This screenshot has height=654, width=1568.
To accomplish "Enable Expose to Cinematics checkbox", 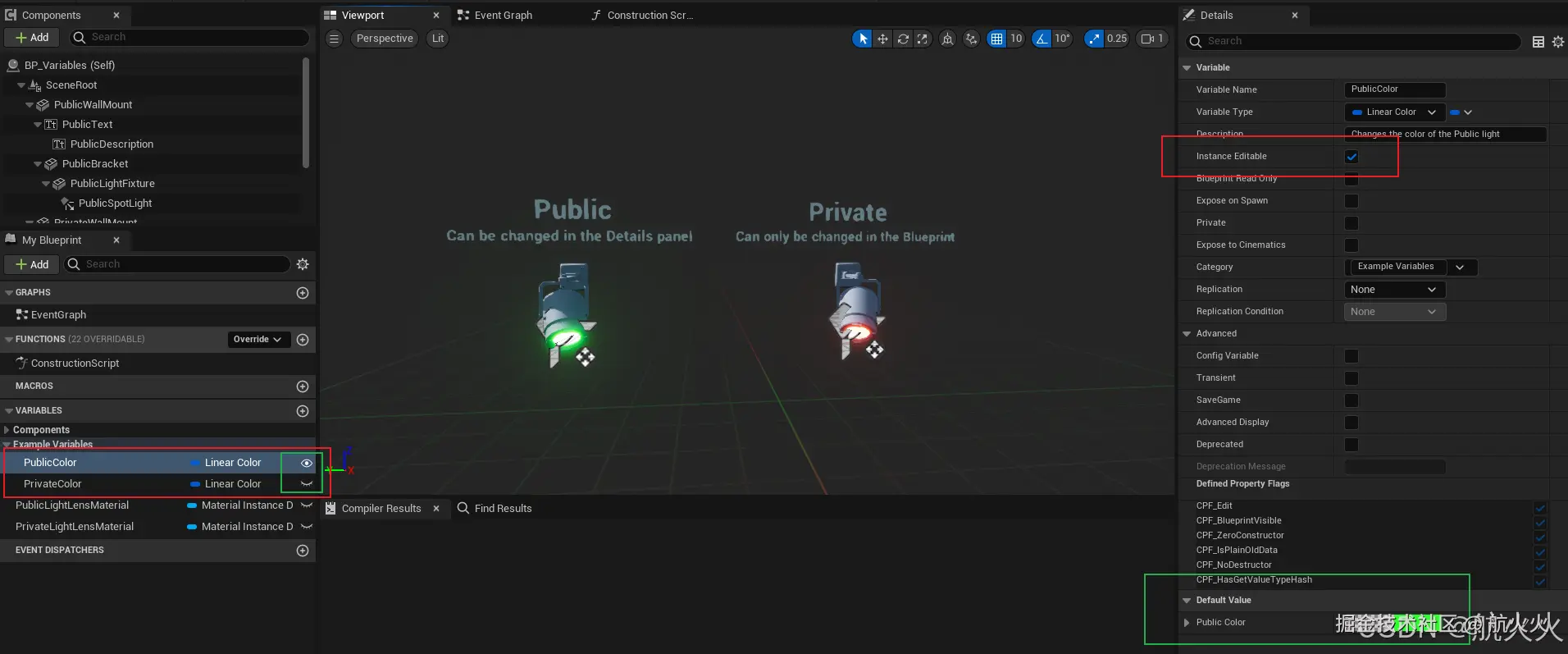I will click(x=1351, y=245).
